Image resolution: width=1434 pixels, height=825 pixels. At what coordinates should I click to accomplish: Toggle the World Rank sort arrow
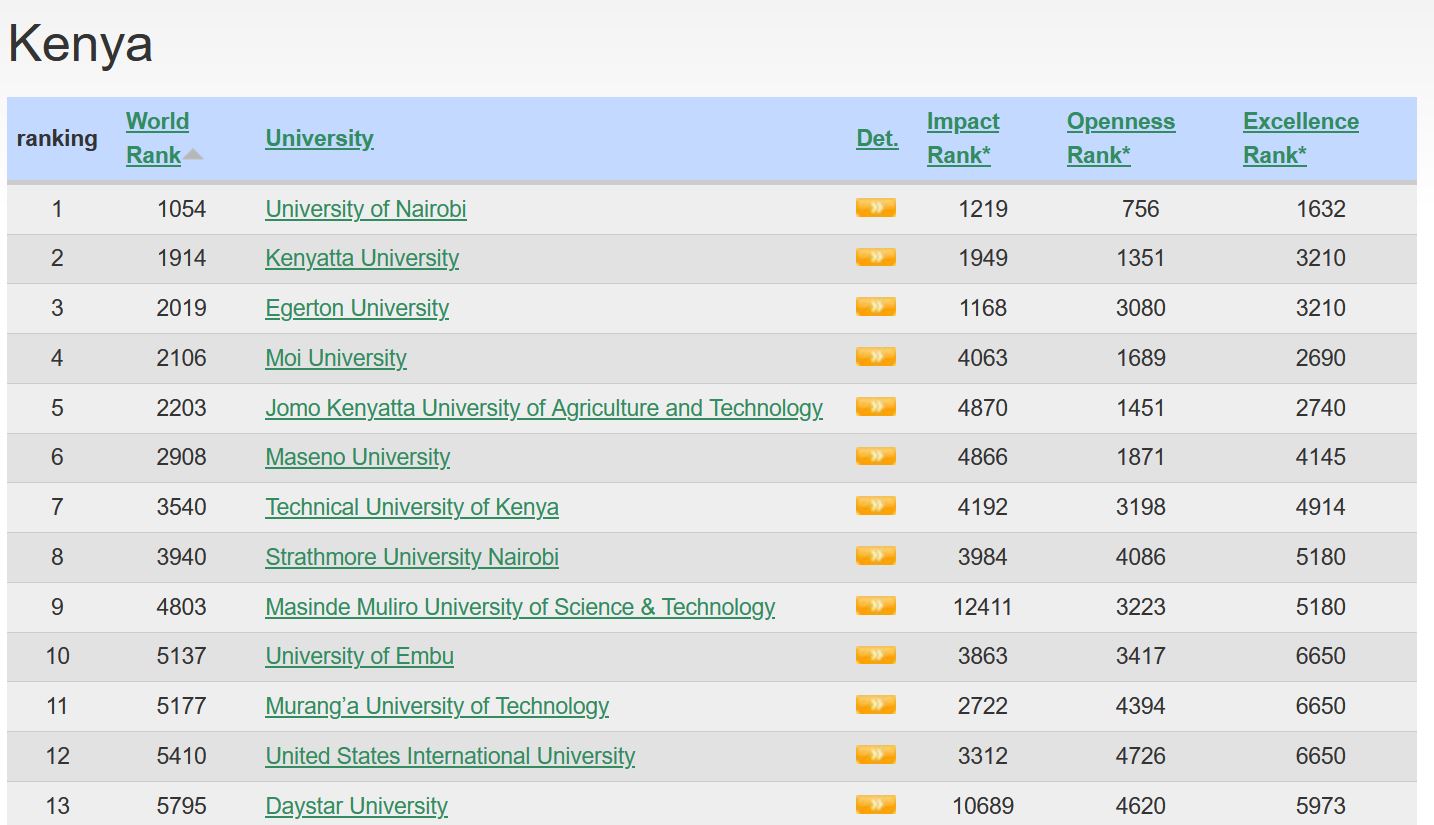[x=194, y=154]
